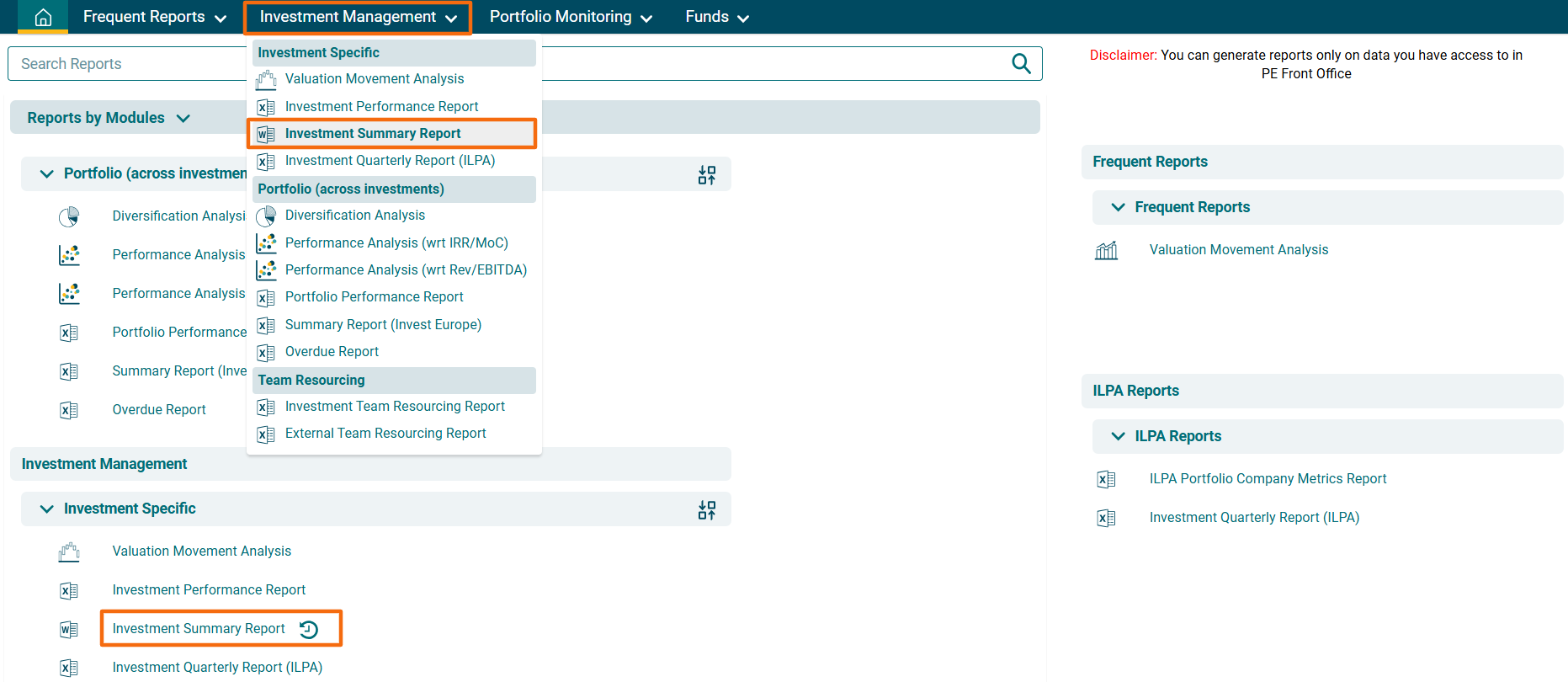
Task: Collapse the ILPA Reports section chevron
Action: (x=1118, y=436)
